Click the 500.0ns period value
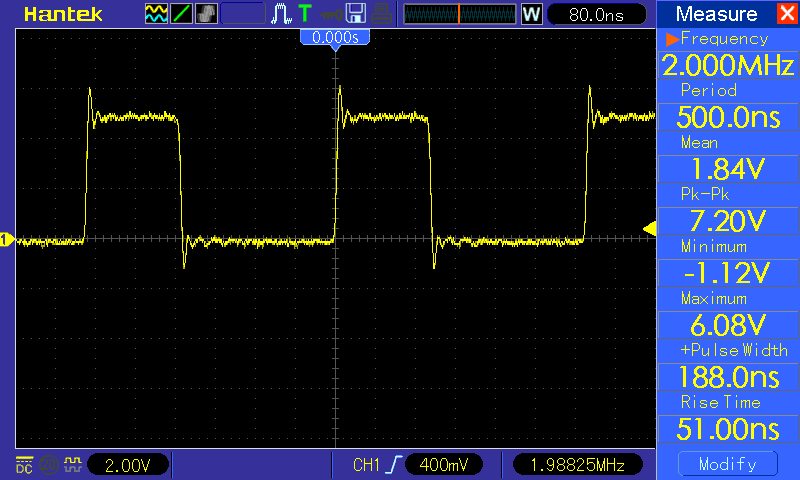The width and height of the screenshot is (800, 480). 728,117
